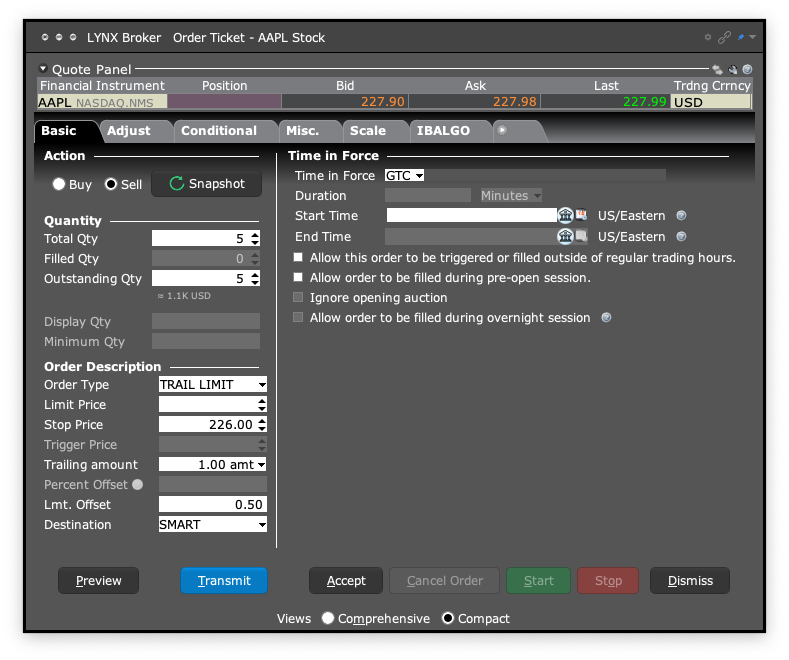Viewport: 789px width, 660px height.
Task: Open the Order Type dropdown
Action: [x=213, y=385]
